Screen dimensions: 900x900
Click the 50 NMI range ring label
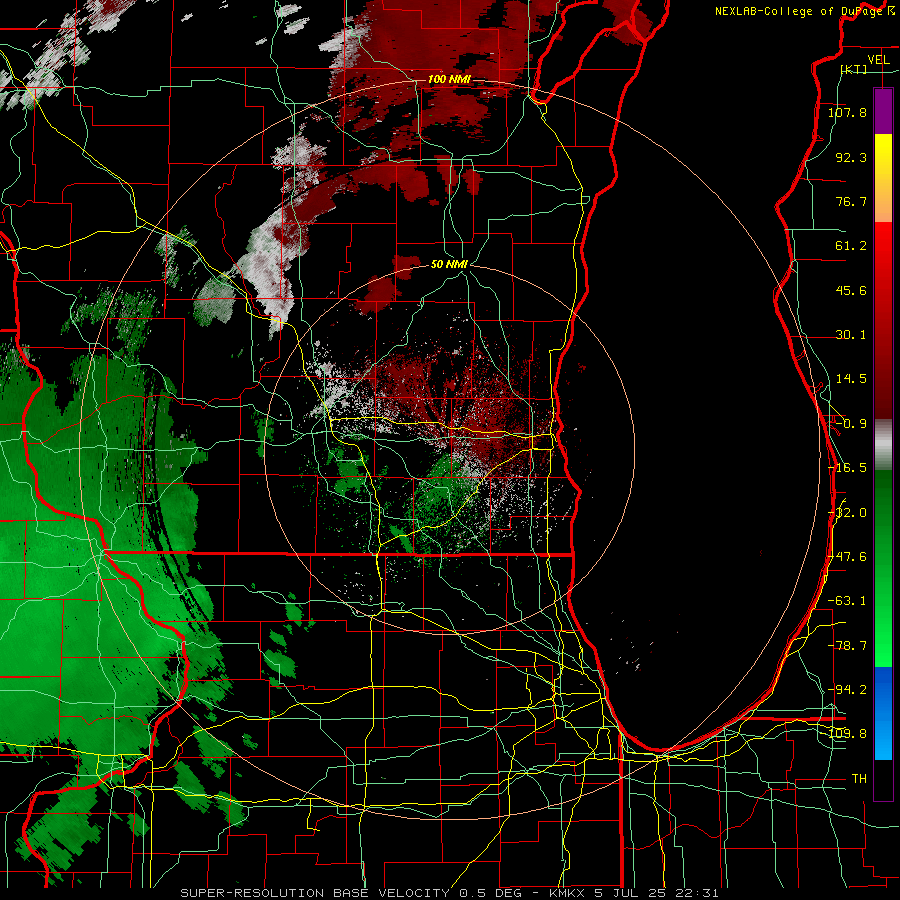click(x=449, y=265)
